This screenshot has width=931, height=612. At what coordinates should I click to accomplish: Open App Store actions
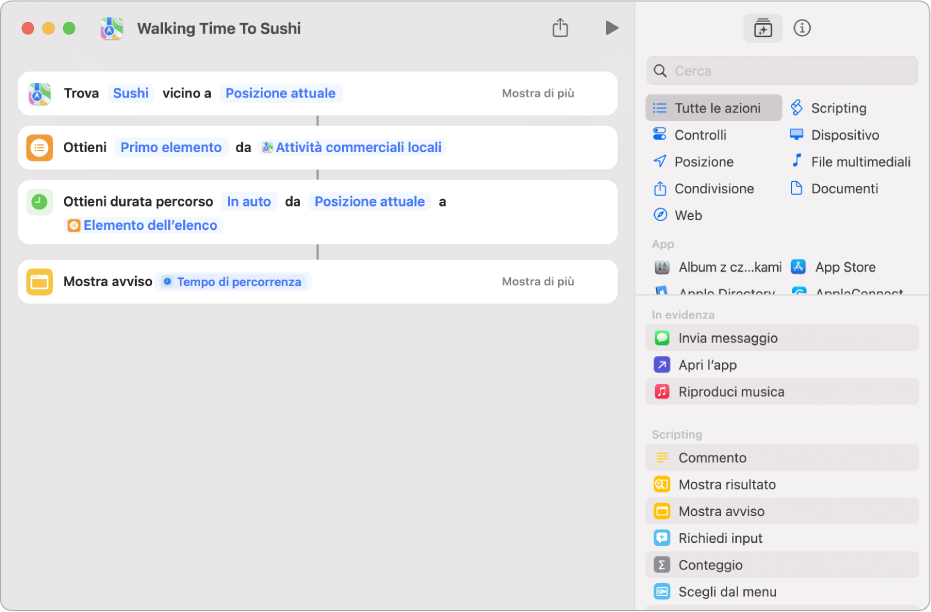coord(844,267)
